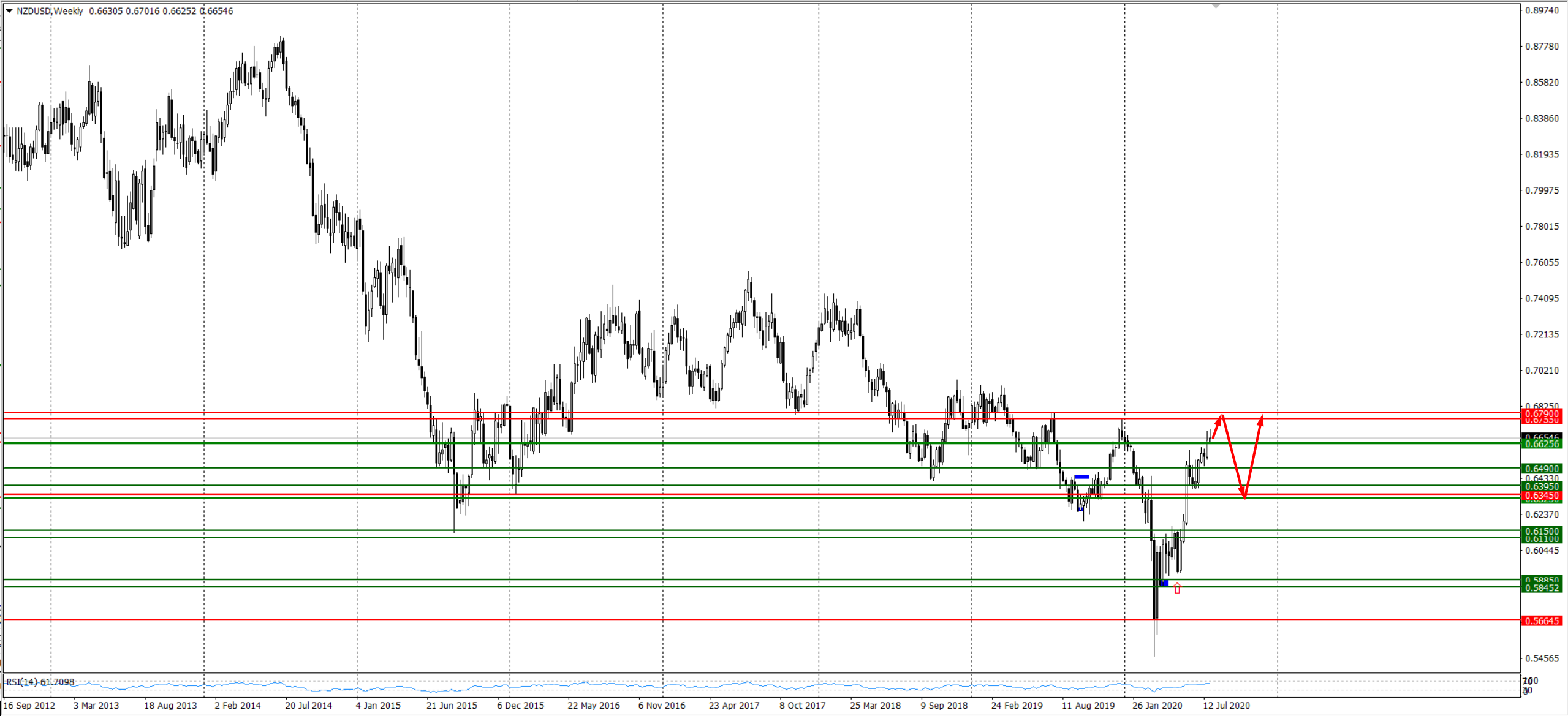Click the blue rectangle near the 0.58850 line
The image size is (1568, 716).
(1164, 583)
